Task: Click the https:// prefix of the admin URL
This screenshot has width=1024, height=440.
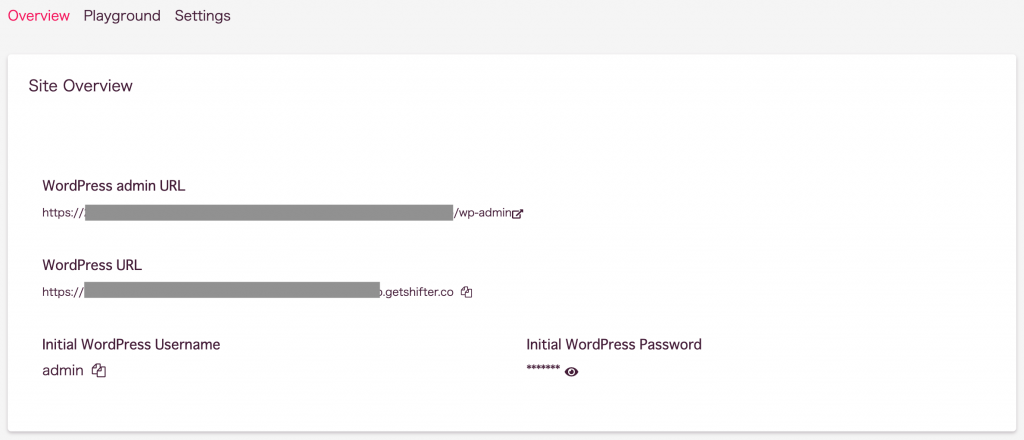Action: point(63,213)
